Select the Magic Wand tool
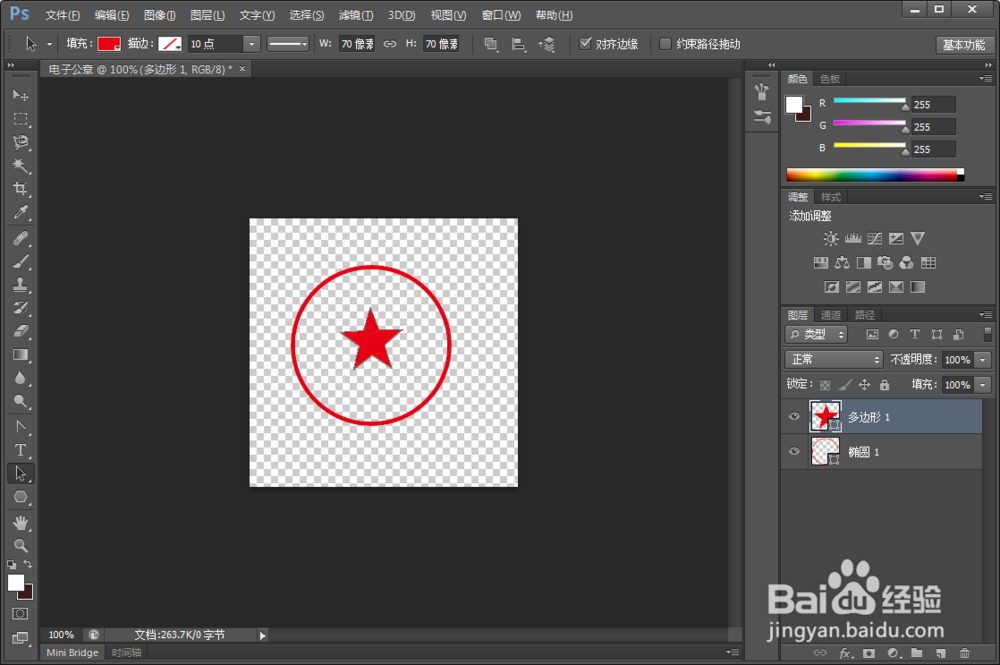Screen dimensions: 1000x665 pyautogui.click(x=20, y=166)
